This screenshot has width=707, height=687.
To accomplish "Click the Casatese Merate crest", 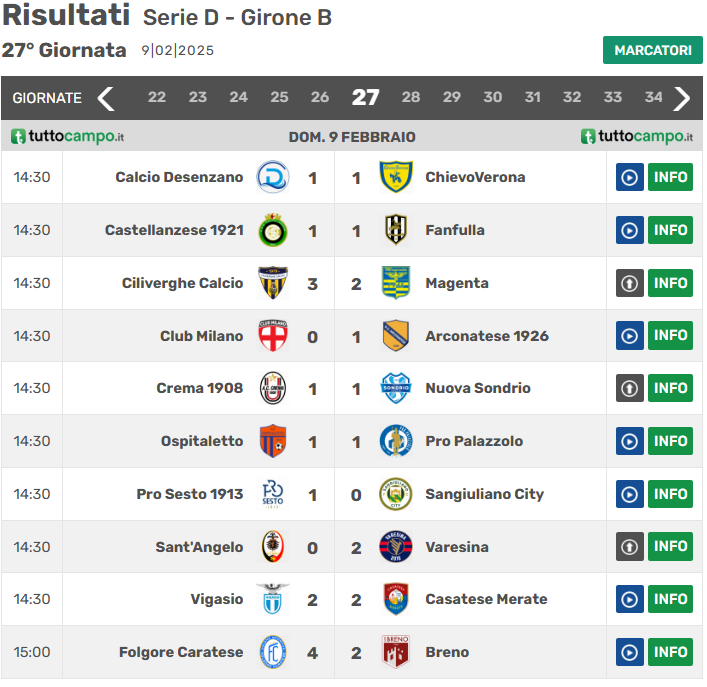I will [396, 599].
